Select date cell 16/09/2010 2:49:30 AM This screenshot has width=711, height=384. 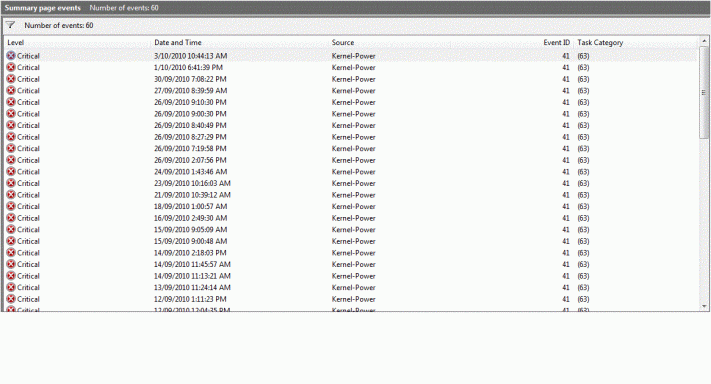(x=190, y=218)
